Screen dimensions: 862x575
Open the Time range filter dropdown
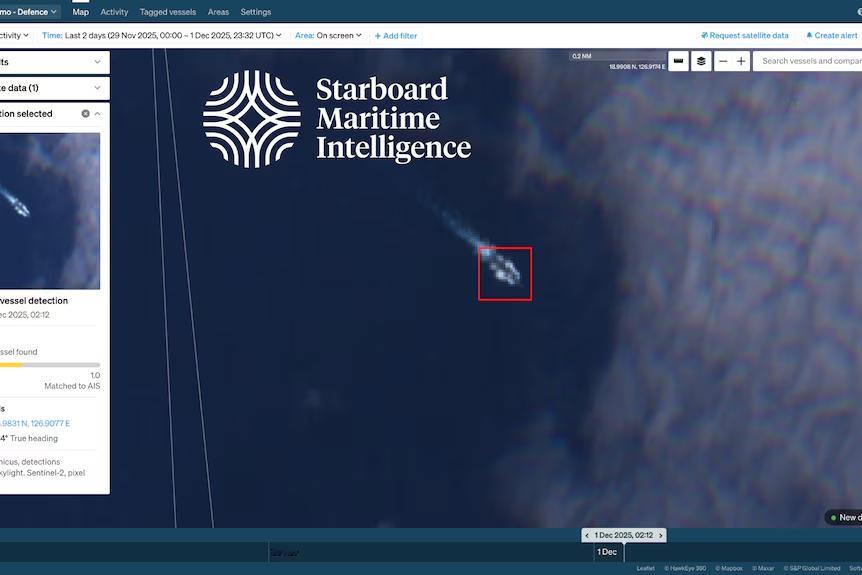point(162,35)
